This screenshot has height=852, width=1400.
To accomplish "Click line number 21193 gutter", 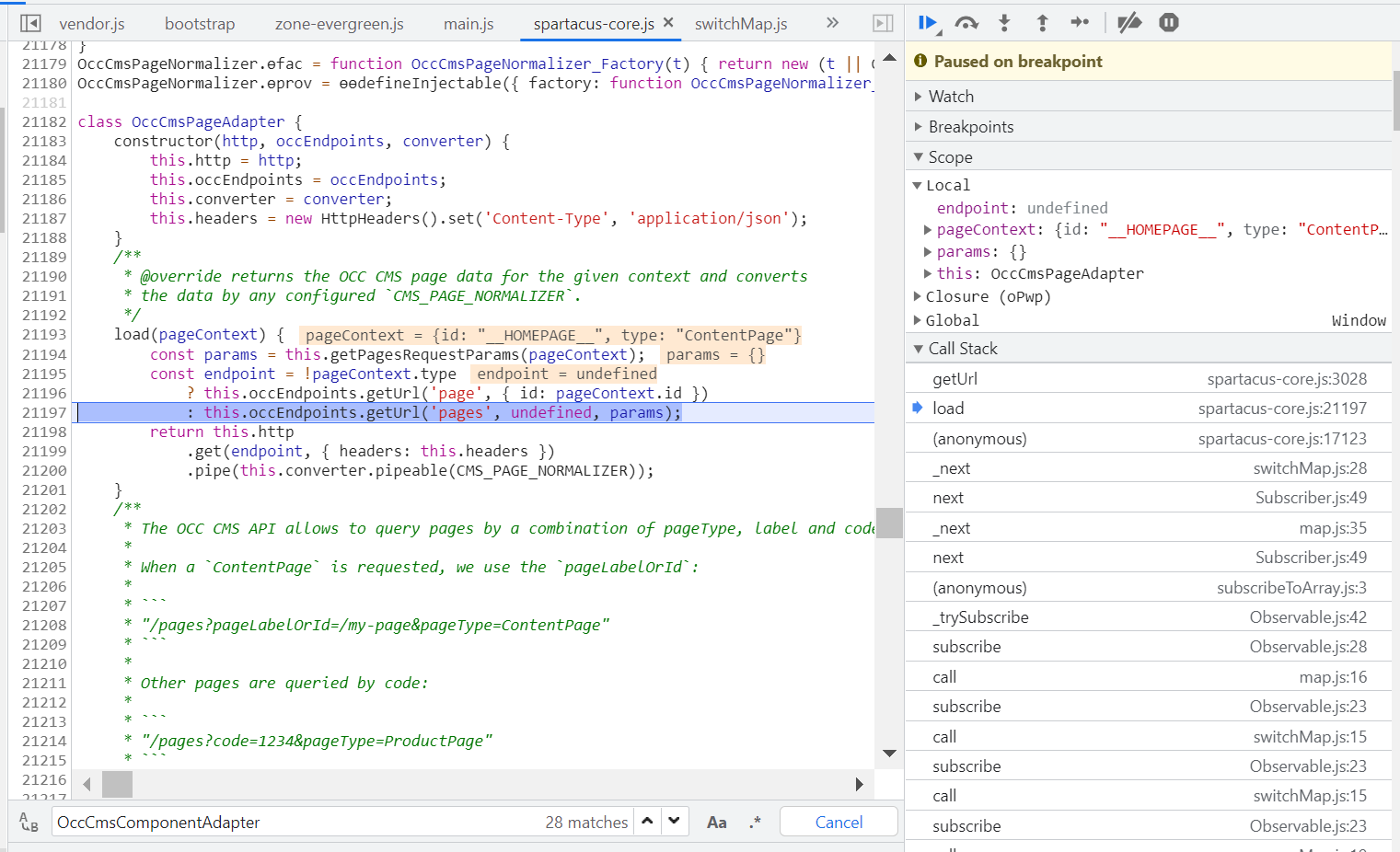I will click(x=44, y=335).
